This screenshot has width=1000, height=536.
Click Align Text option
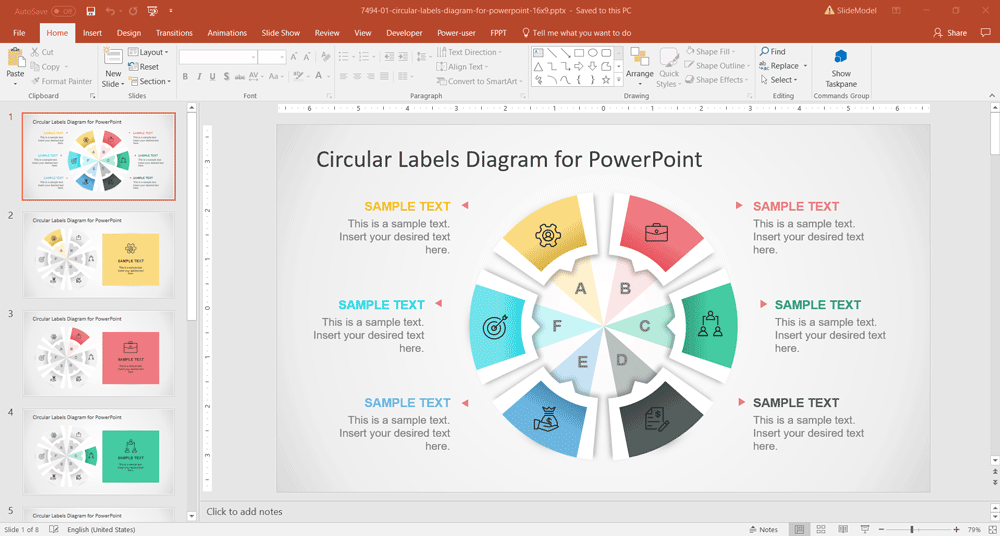[x=462, y=66]
